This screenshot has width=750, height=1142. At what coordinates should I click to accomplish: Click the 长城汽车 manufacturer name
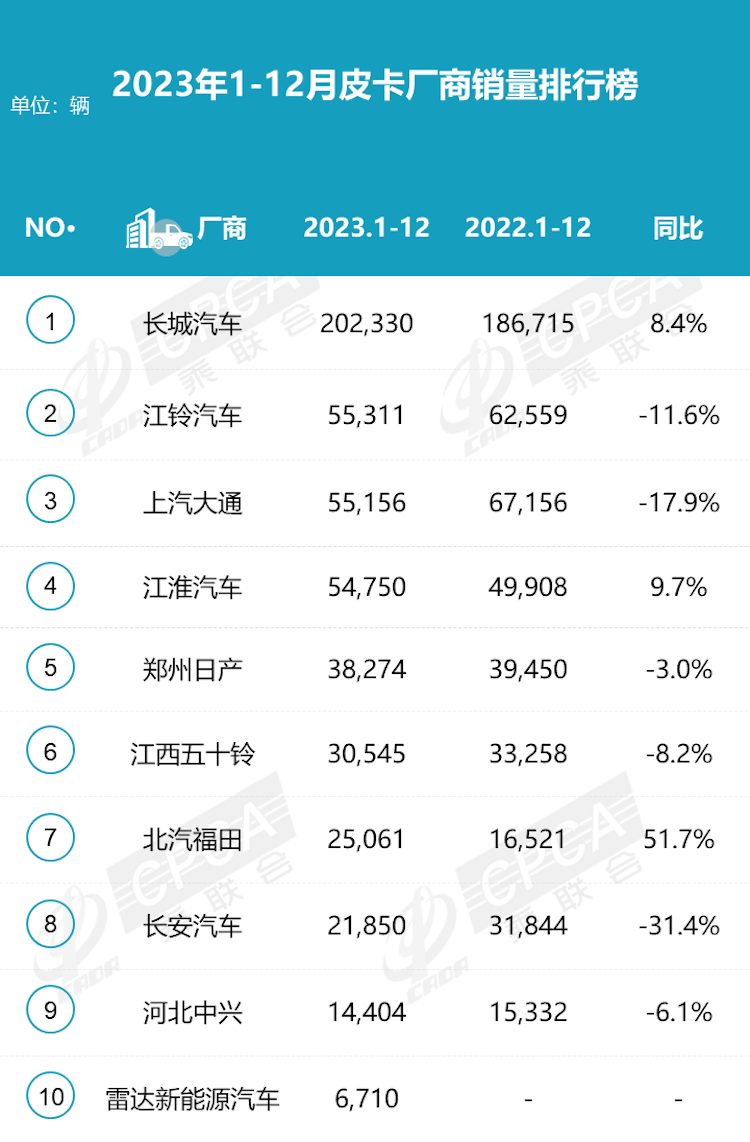192,323
